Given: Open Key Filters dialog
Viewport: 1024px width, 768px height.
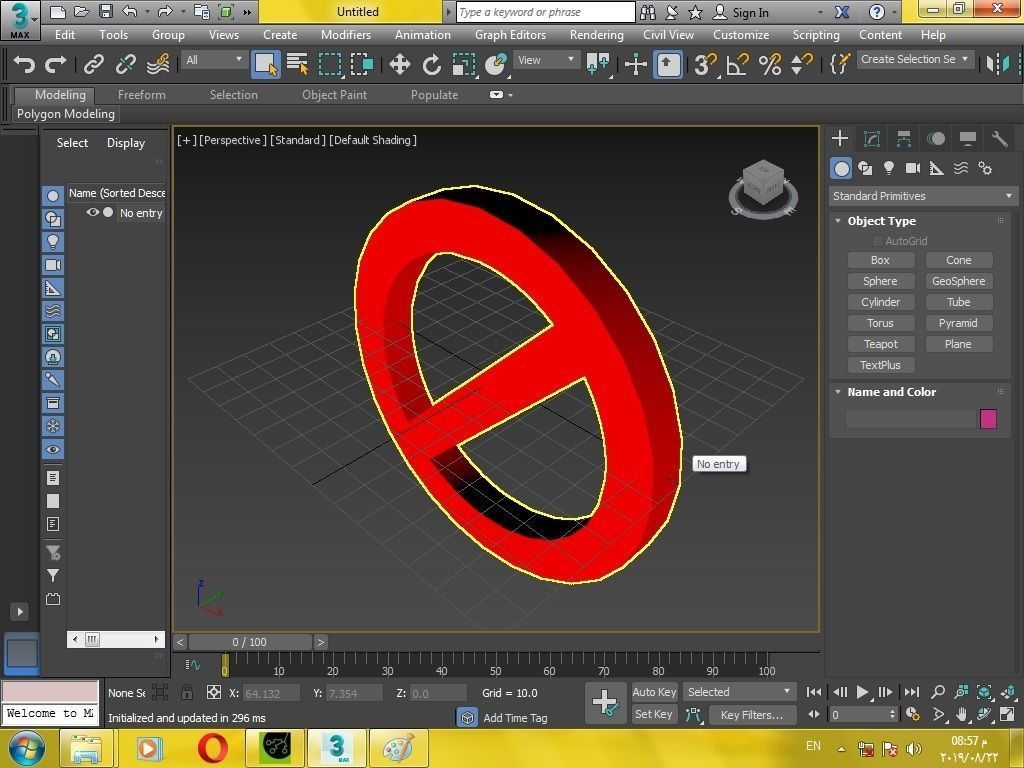Looking at the screenshot, I should tap(752, 714).
